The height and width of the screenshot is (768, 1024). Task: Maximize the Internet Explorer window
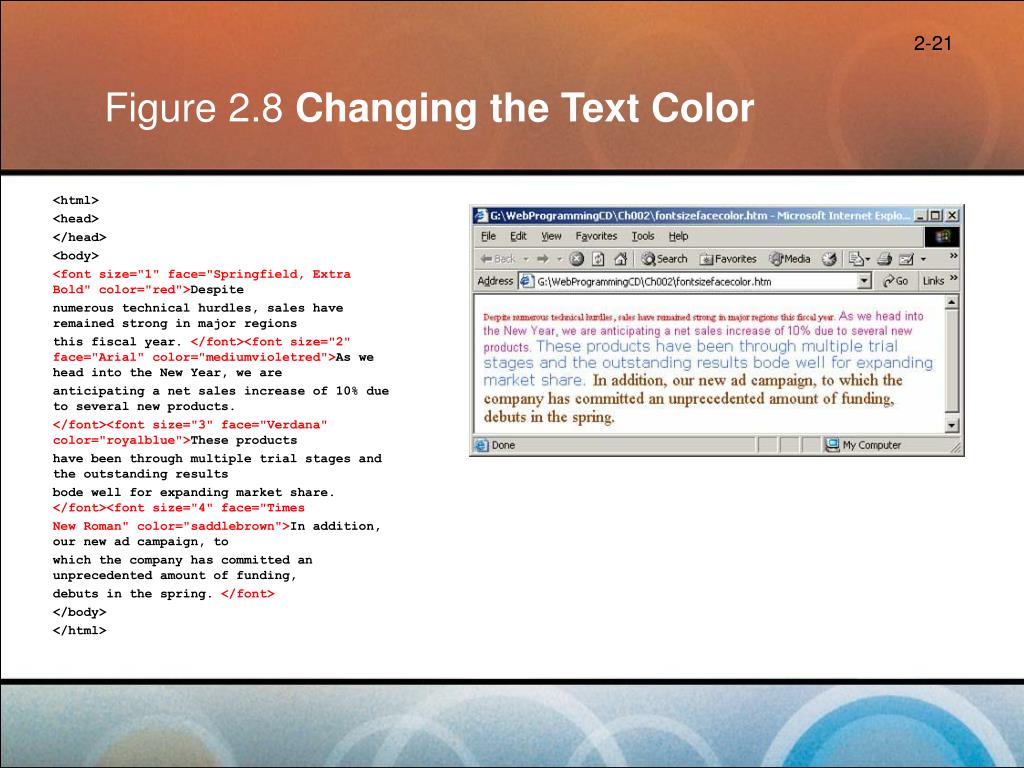(936, 216)
